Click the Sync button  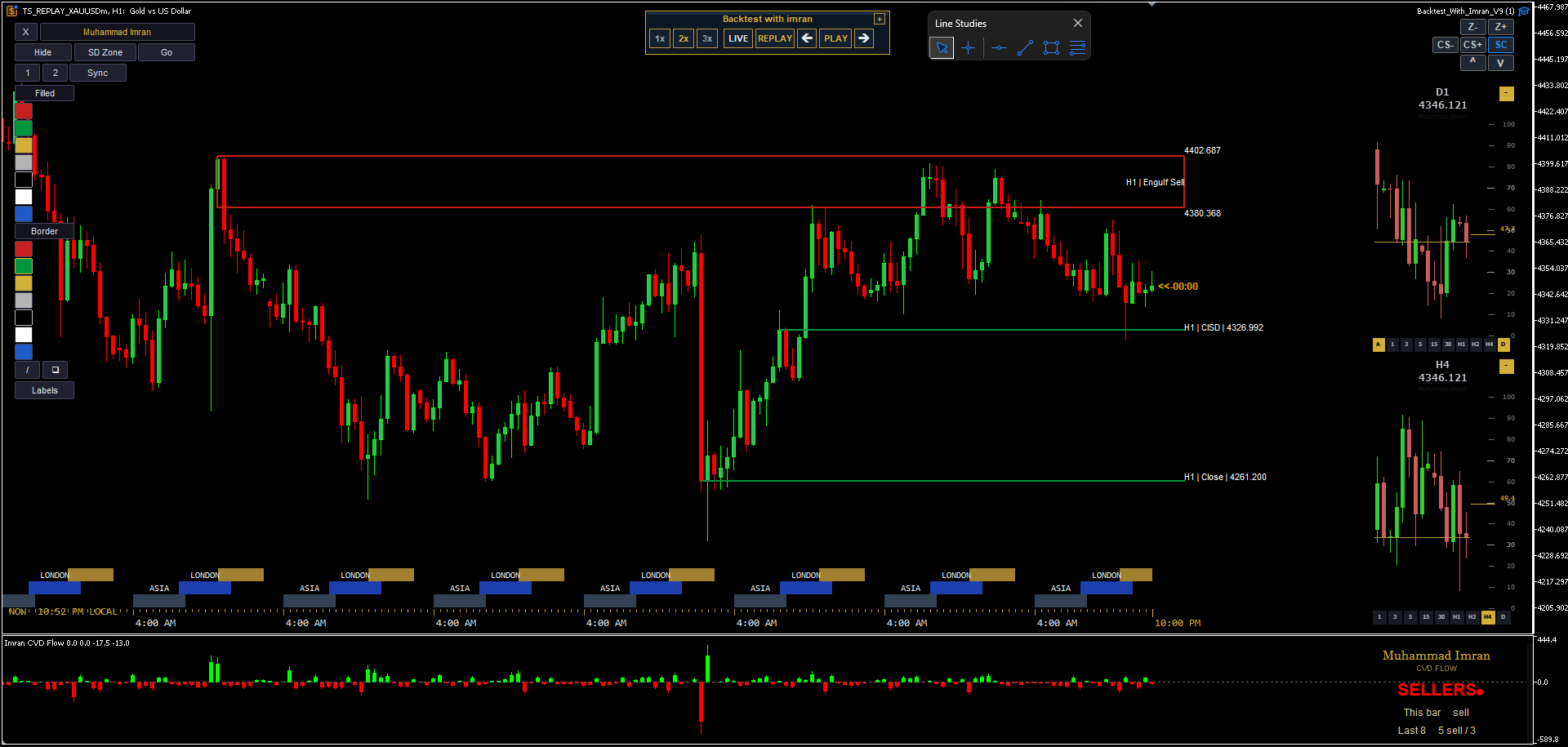pyautogui.click(x=98, y=73)
